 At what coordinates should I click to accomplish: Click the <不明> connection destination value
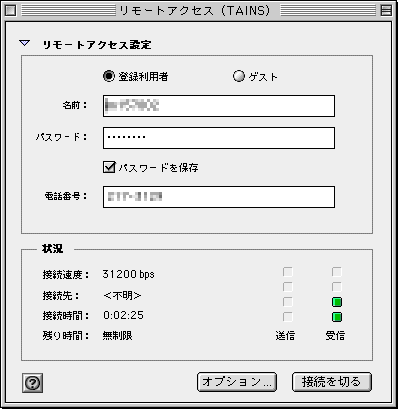(x=122, y=295)
